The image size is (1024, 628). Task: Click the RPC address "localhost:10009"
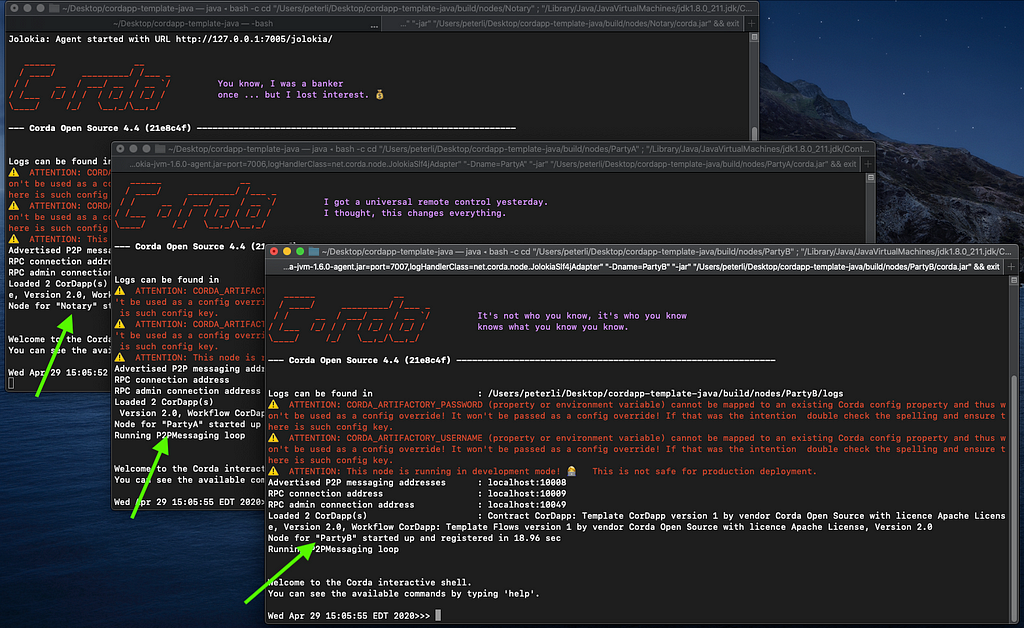click(x=527, y=494)
